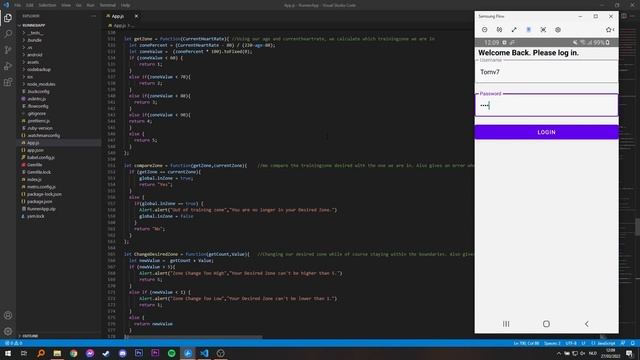
Task: Open Source Control view in activity bar
Action: click(8, 50)
